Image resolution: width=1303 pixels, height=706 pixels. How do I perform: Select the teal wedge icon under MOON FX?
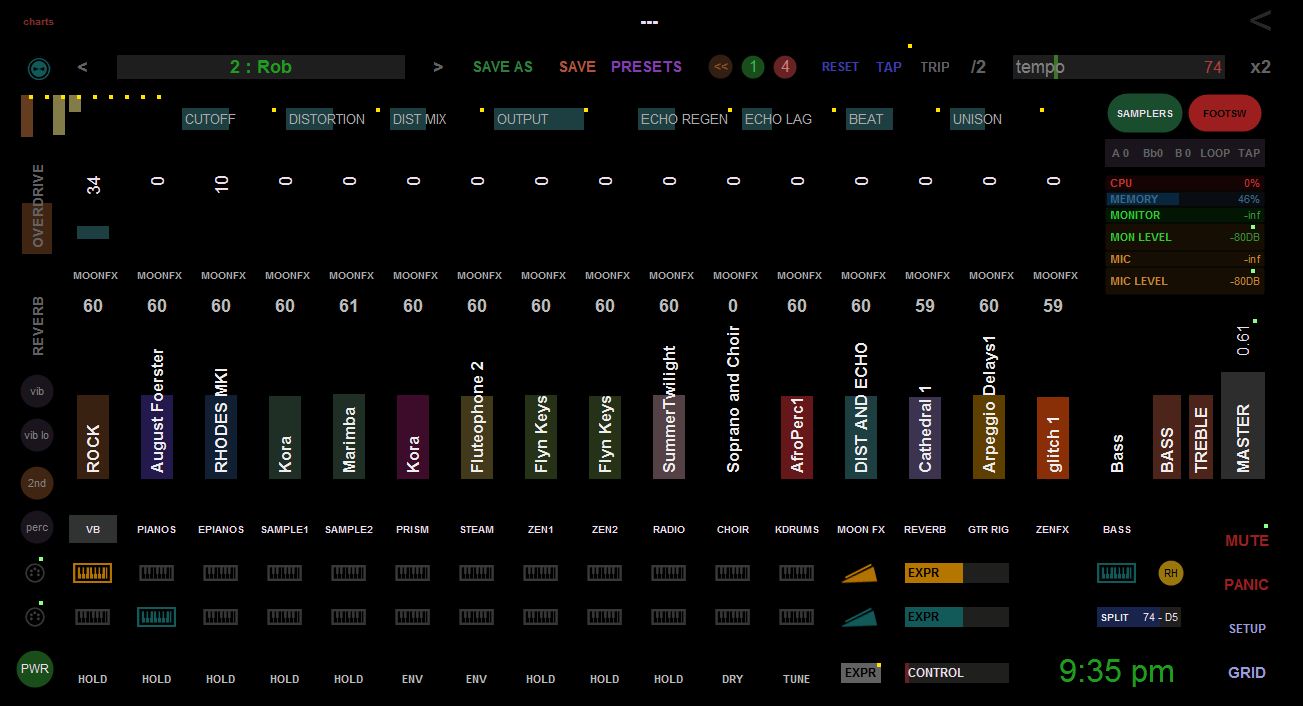coord(860,617)
